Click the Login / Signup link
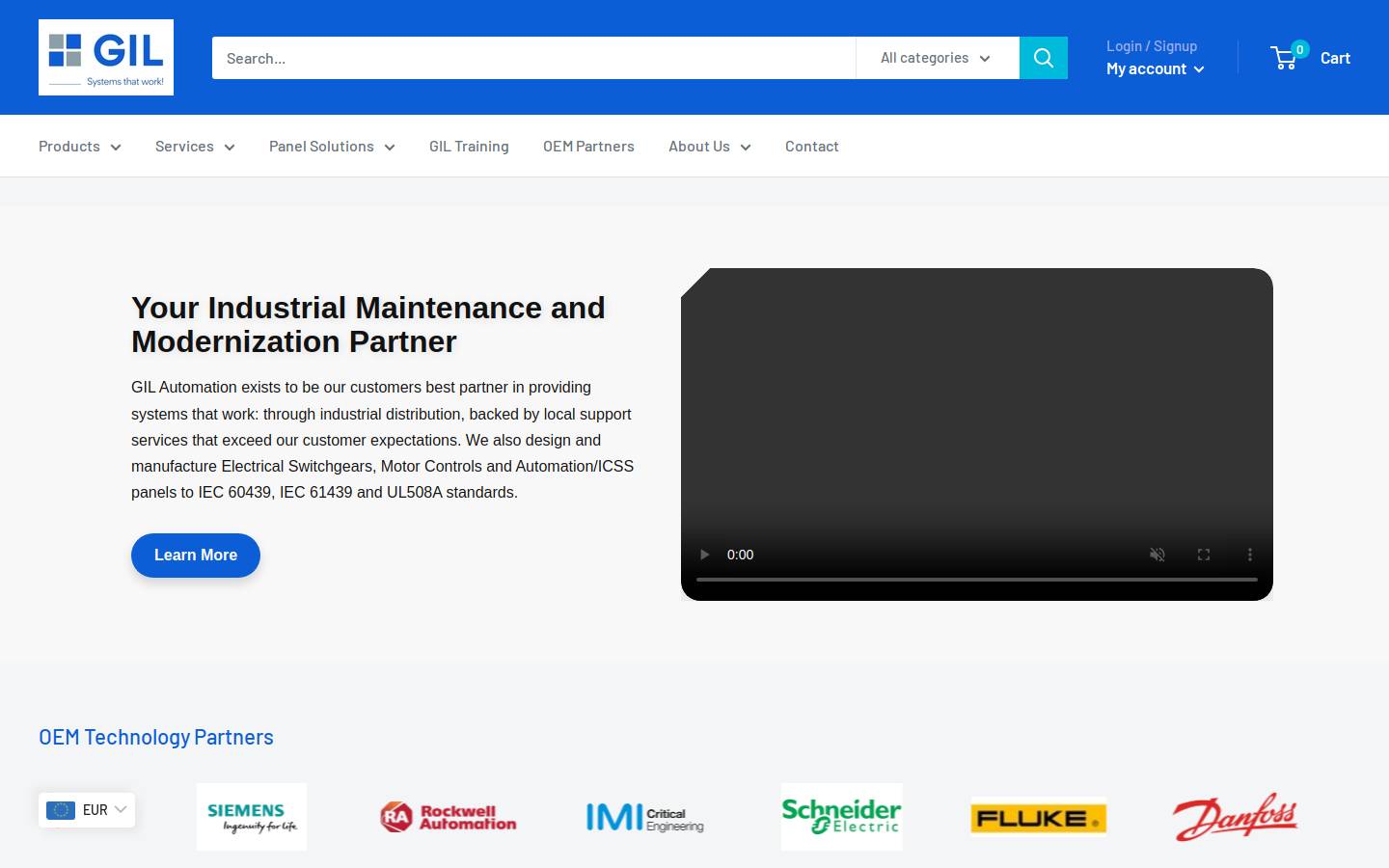Screen dimensions: 1389x868 [1152, 46]
